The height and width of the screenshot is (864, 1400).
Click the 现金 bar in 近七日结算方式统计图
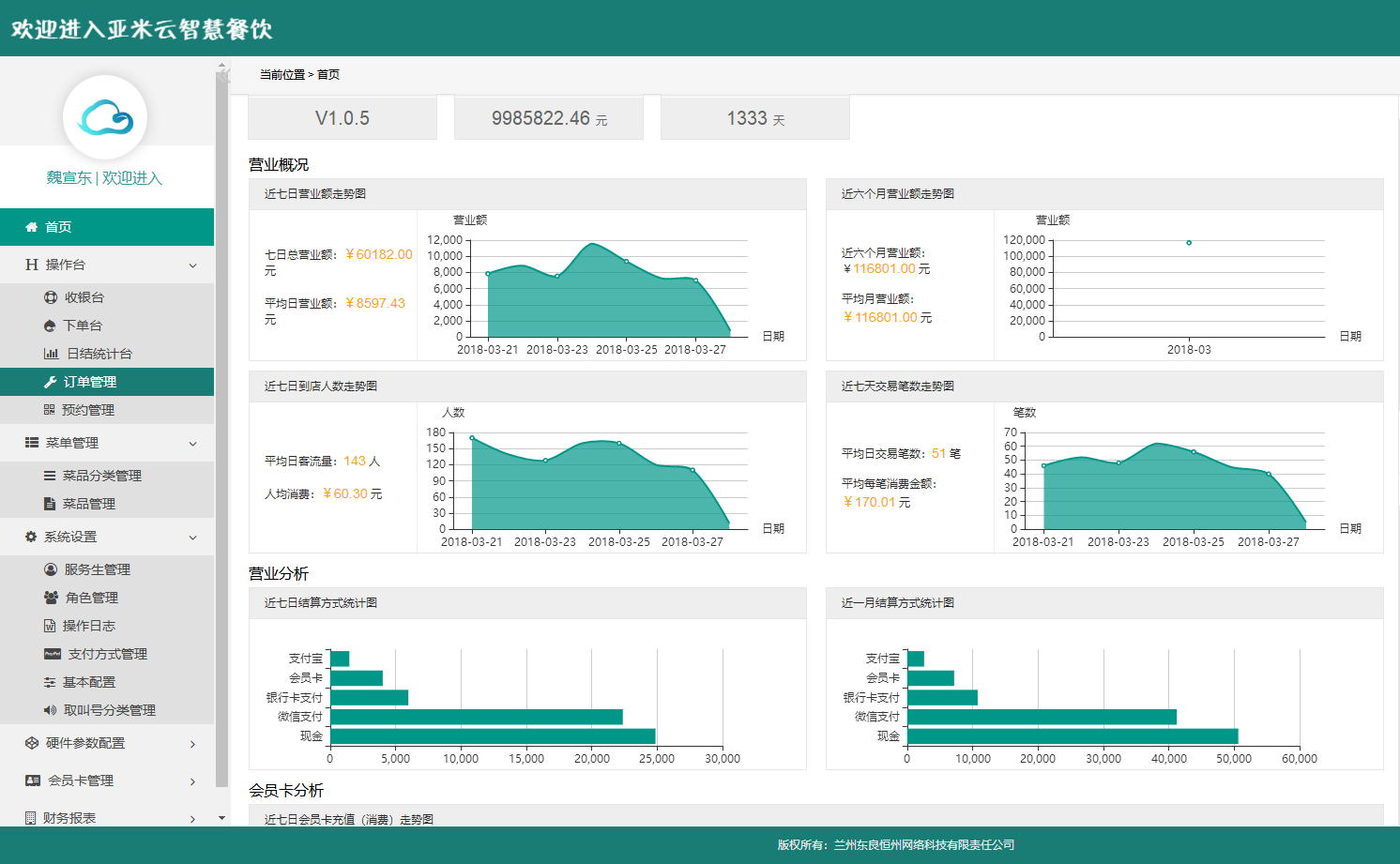pos(492,736)
